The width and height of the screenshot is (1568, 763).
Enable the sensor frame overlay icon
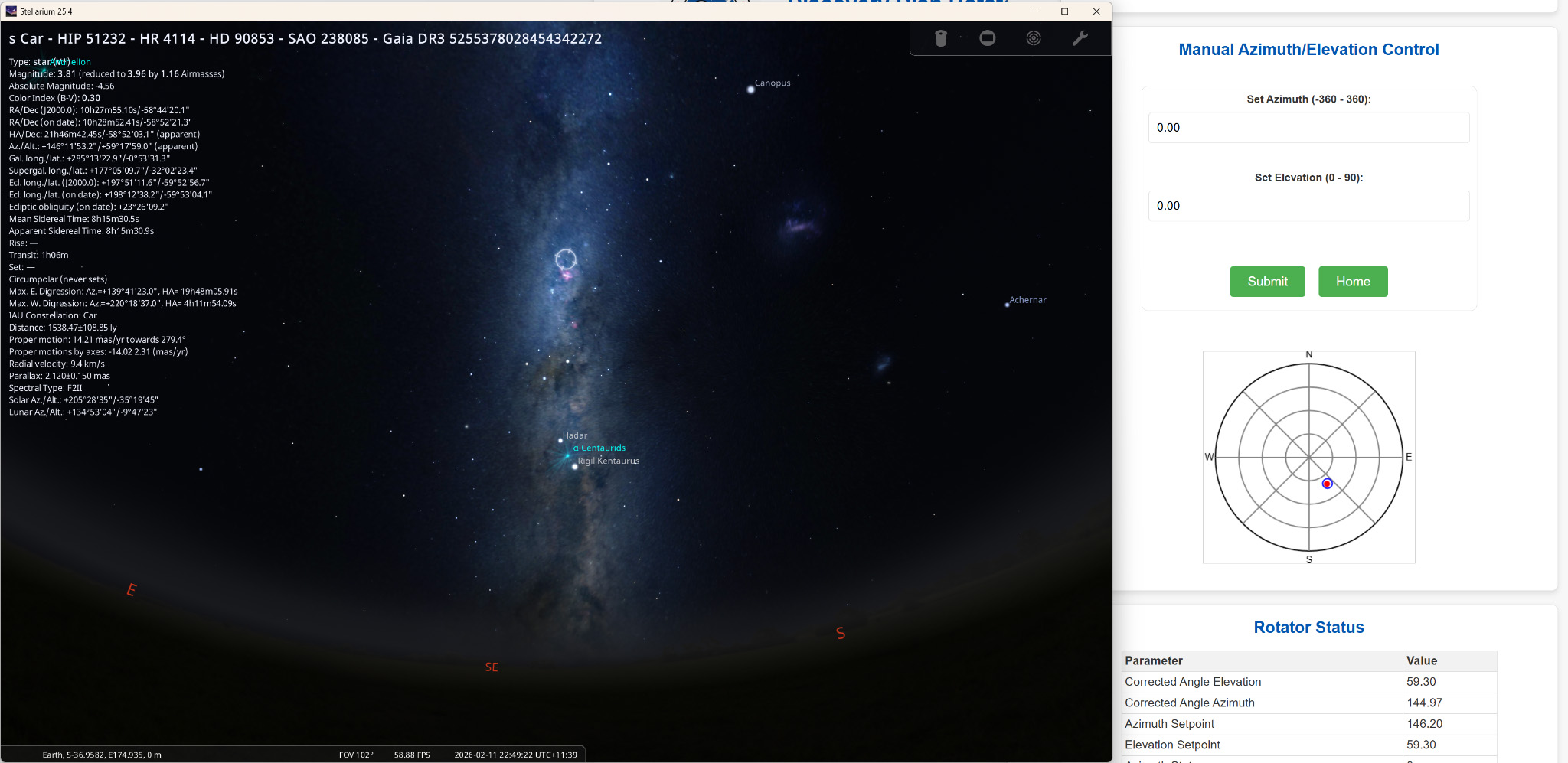coord(988,38)
